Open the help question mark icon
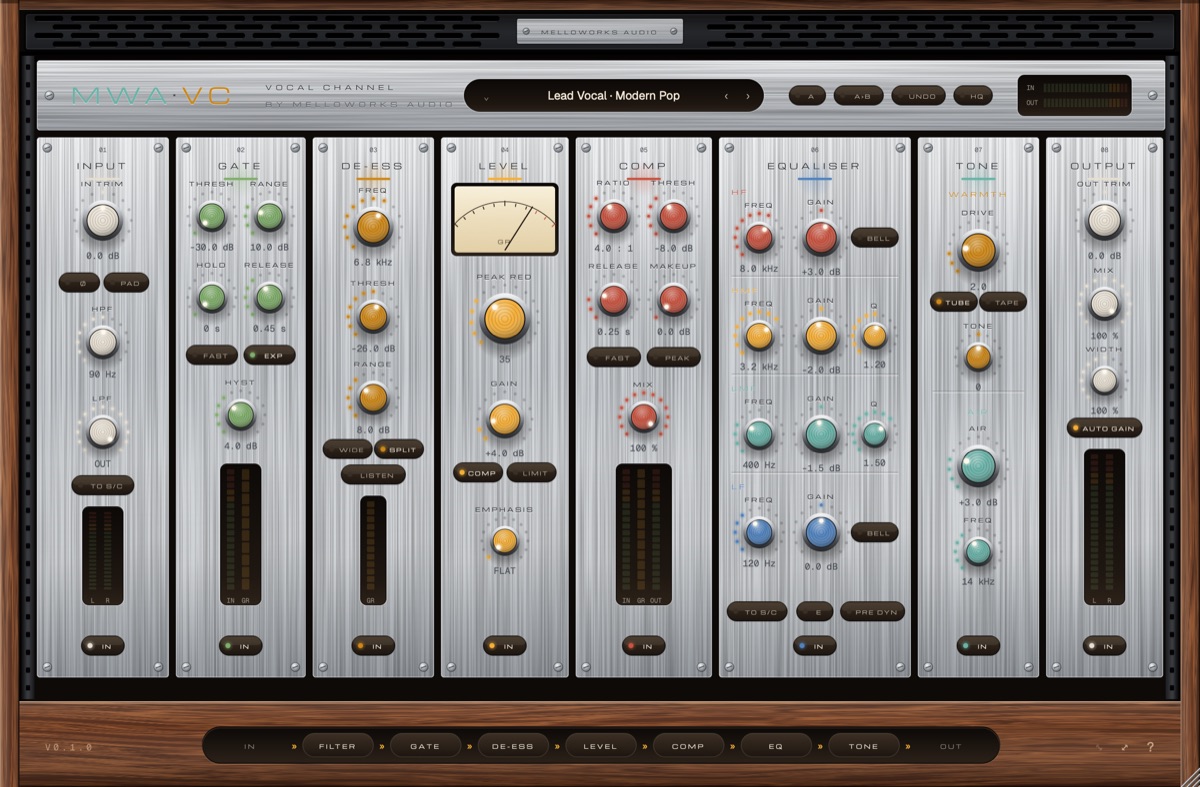 click(1150, 747)
